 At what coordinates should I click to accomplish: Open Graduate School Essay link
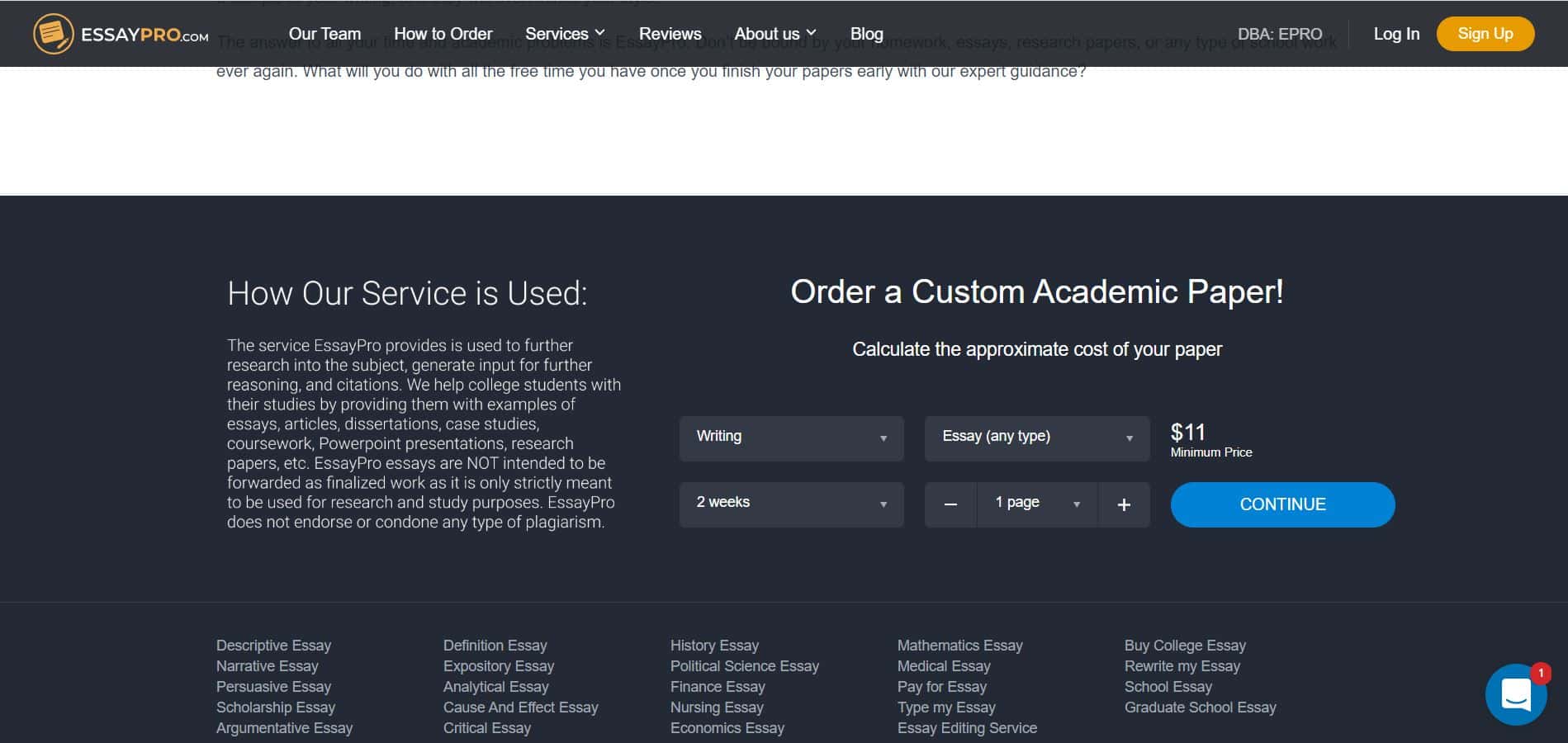(1201, 708)
